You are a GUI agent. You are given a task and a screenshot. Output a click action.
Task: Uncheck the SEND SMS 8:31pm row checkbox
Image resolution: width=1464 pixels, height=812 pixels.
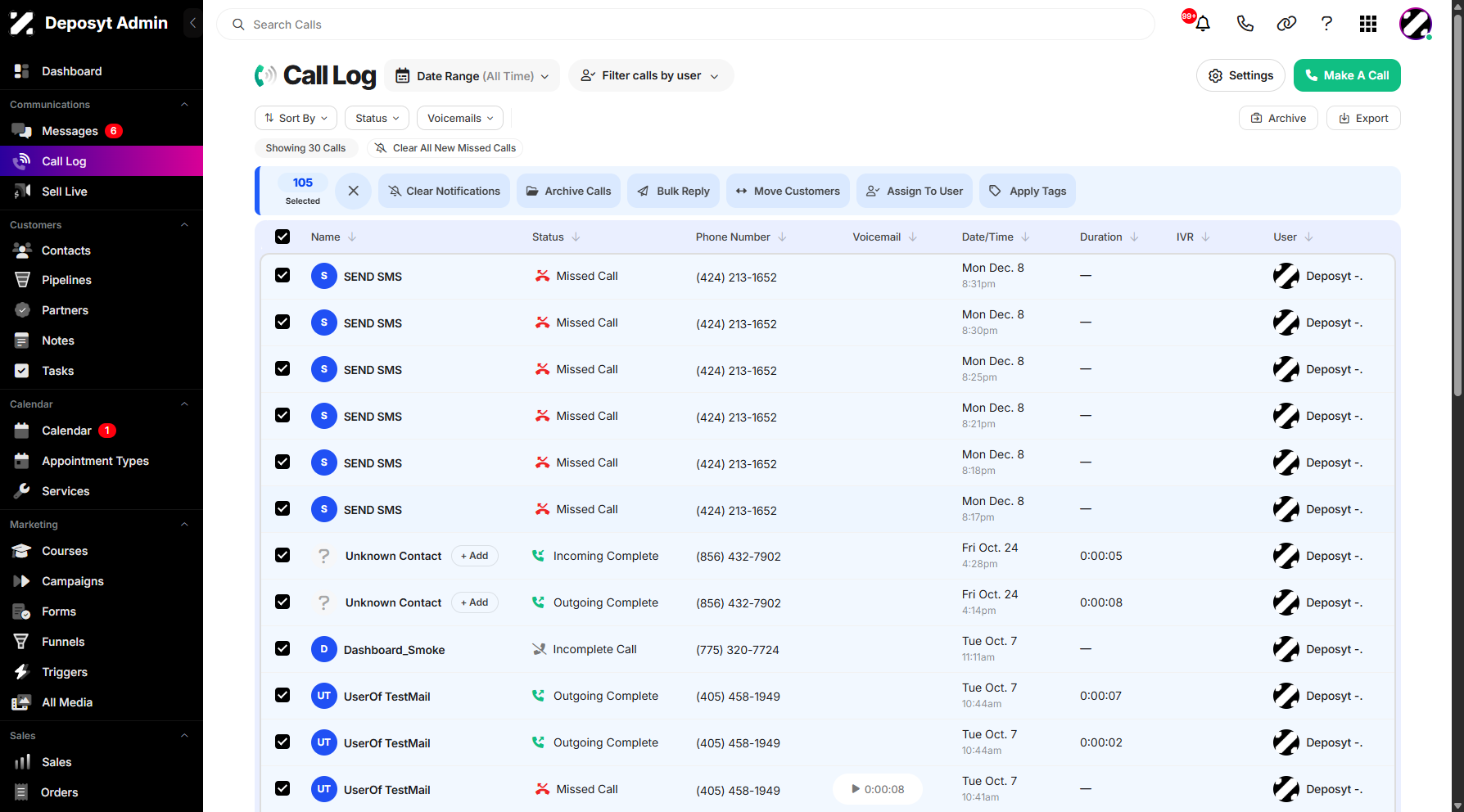(x=282, y=275)
